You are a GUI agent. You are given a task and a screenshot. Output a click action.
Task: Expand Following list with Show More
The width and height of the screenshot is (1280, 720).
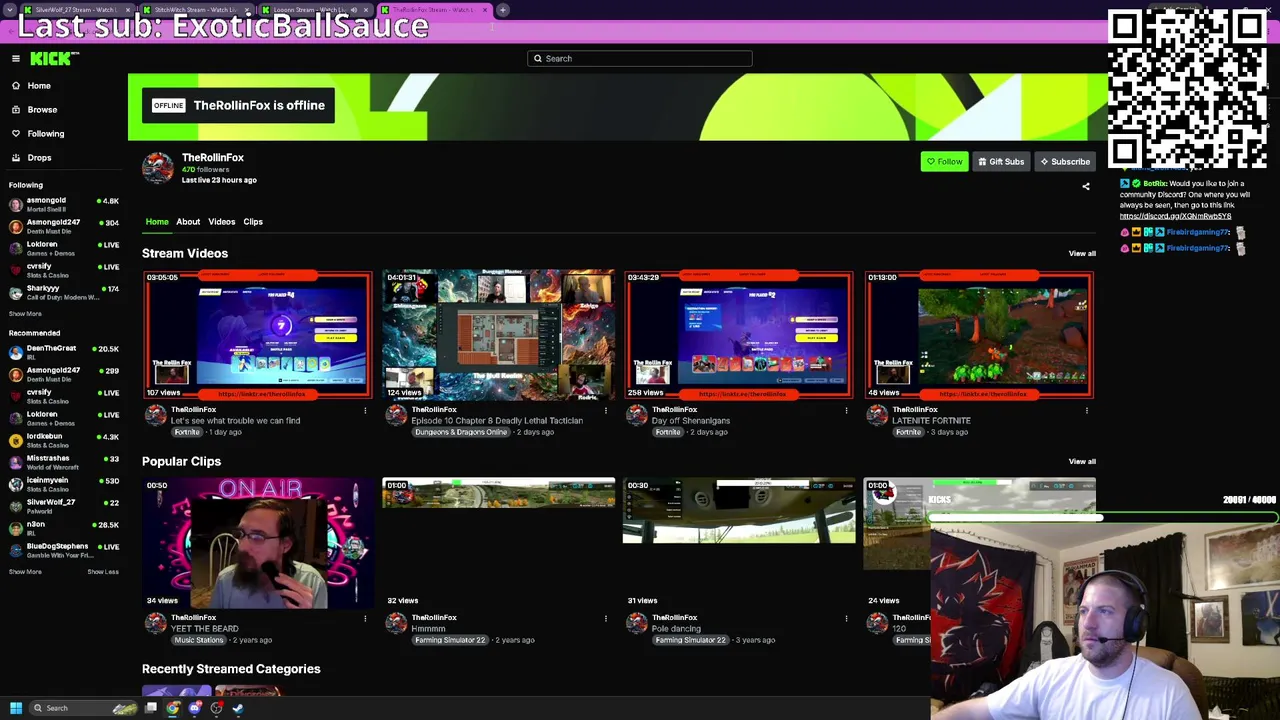click(x=25, y=314)
